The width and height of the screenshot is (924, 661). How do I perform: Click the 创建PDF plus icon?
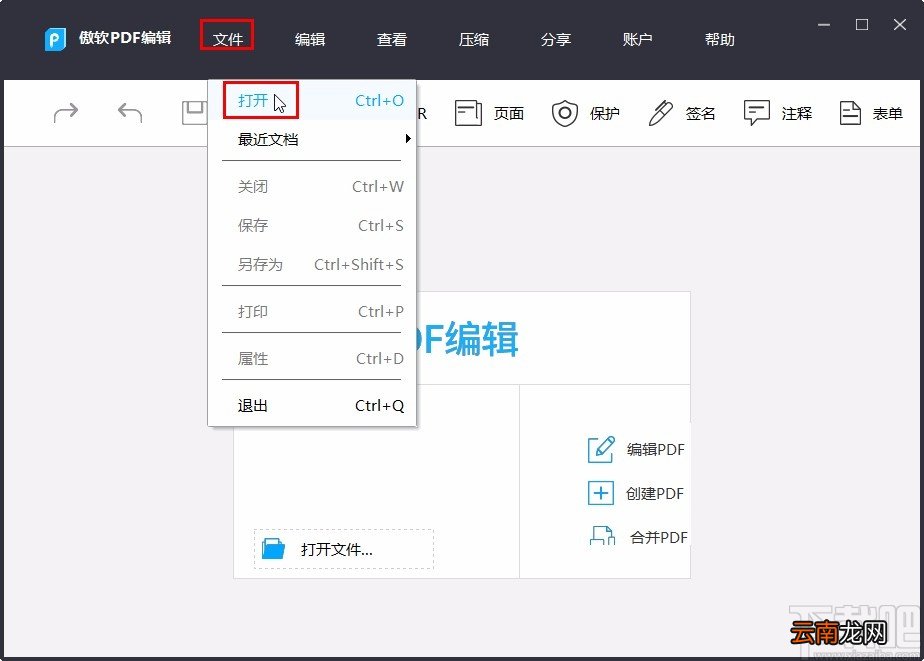click(600, 493)
